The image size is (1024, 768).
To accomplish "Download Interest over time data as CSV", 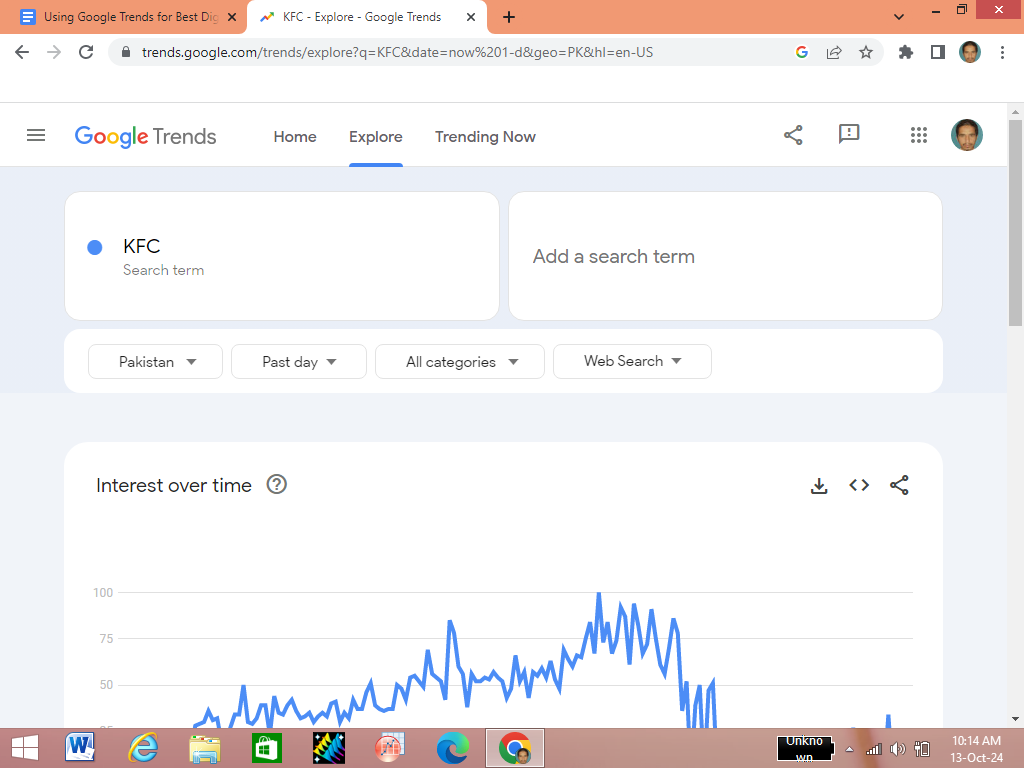I will point(819,485).
